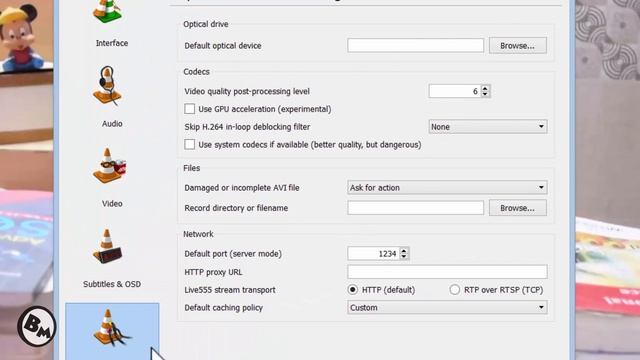
Task: Select HTTP (default) stream transport
Action: (x=353, y=289)
